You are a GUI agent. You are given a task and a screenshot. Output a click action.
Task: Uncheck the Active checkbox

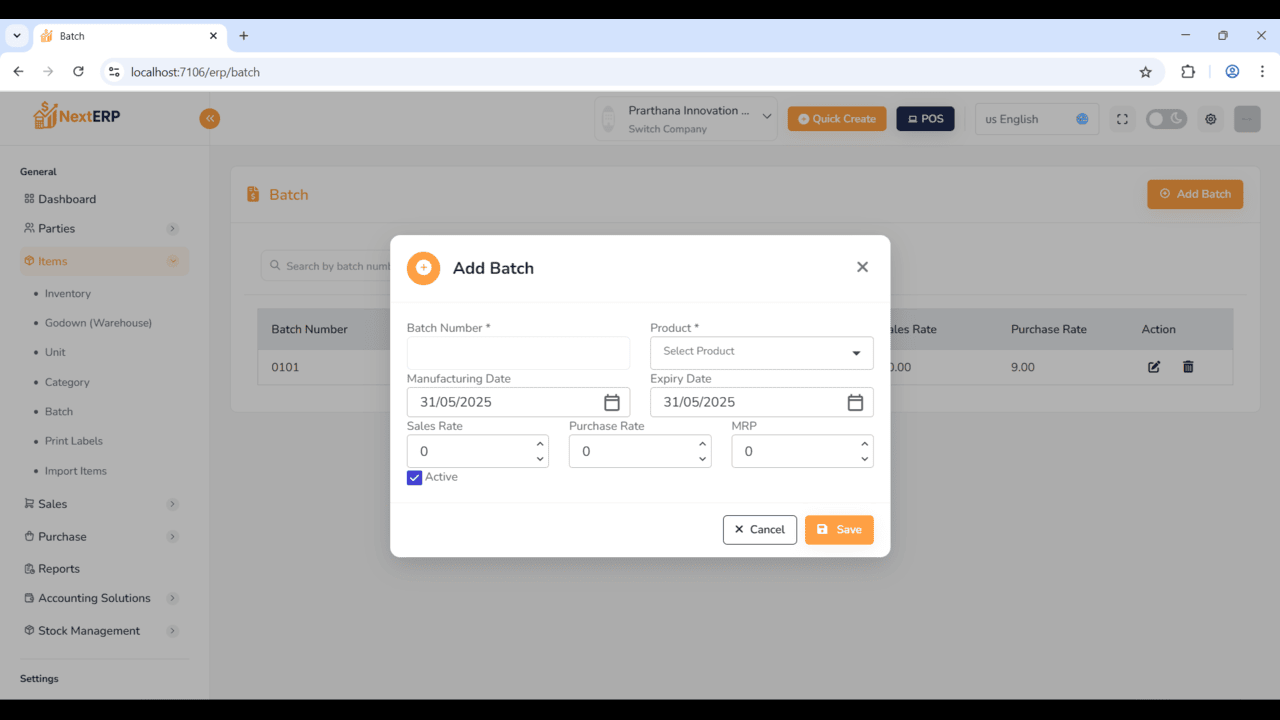(x=414, y=478)
